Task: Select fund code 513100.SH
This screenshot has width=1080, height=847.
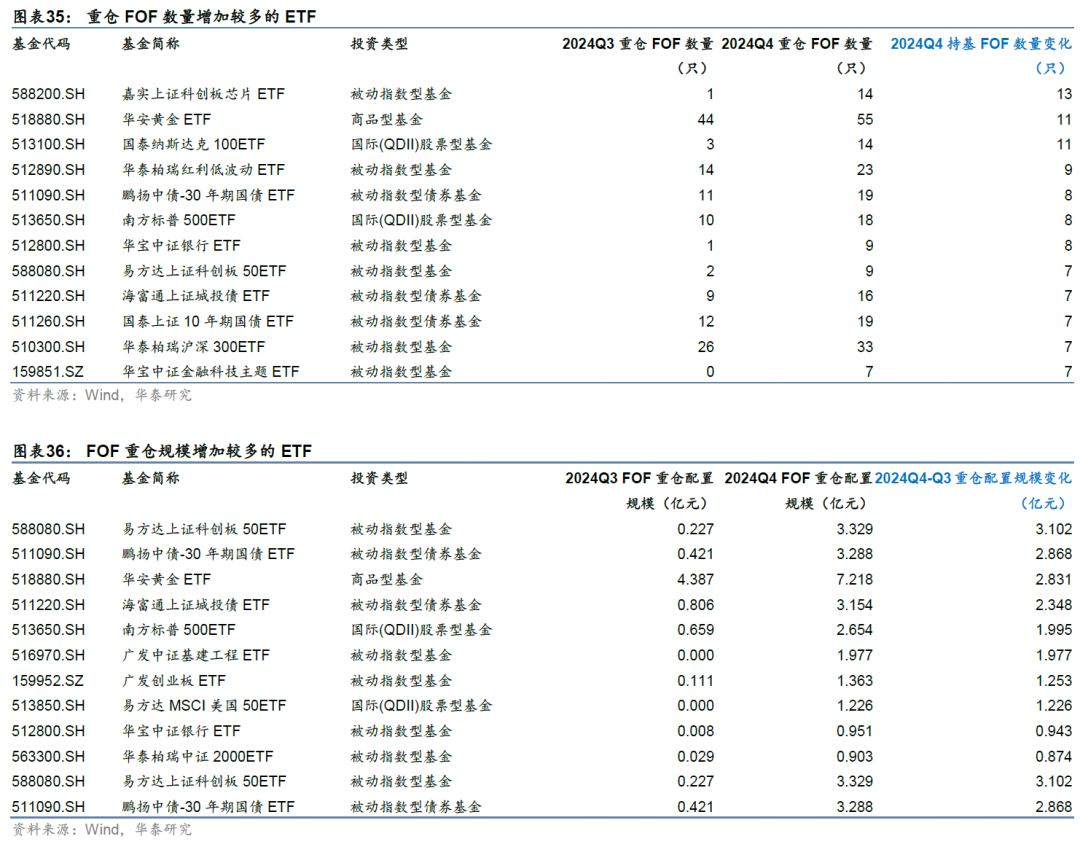Action: pyautogui.click(x=48, y=145)
